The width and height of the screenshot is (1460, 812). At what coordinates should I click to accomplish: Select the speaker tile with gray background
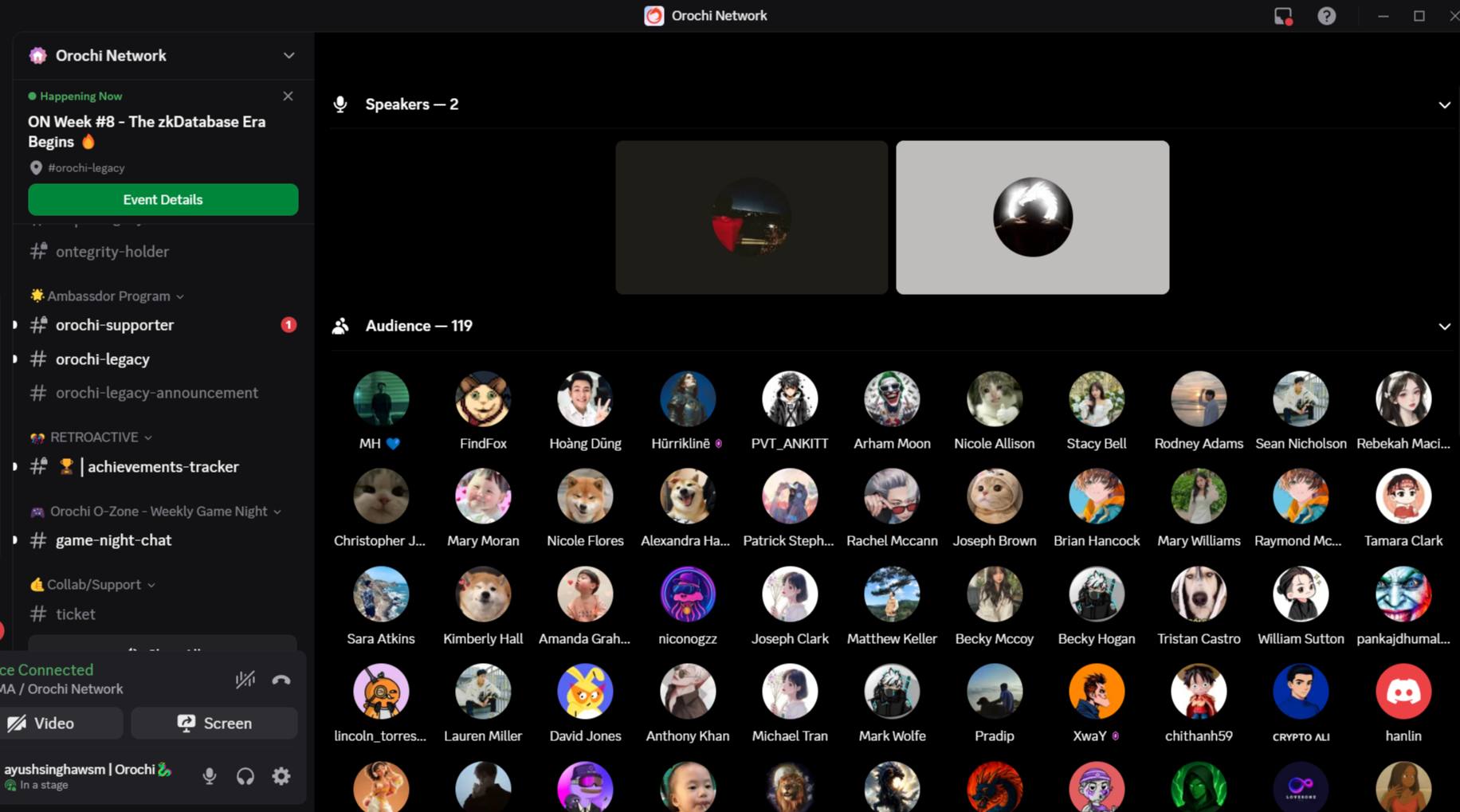(x=1032, y=218)
